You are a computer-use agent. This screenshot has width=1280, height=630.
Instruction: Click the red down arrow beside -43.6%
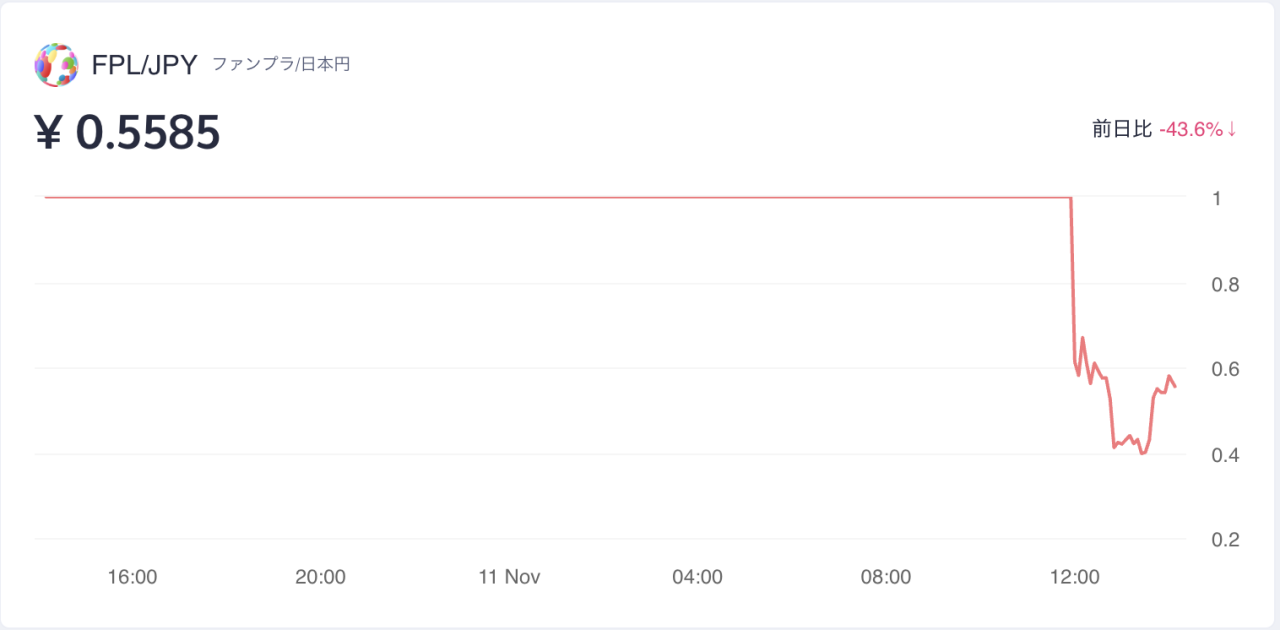point(1233,129)
